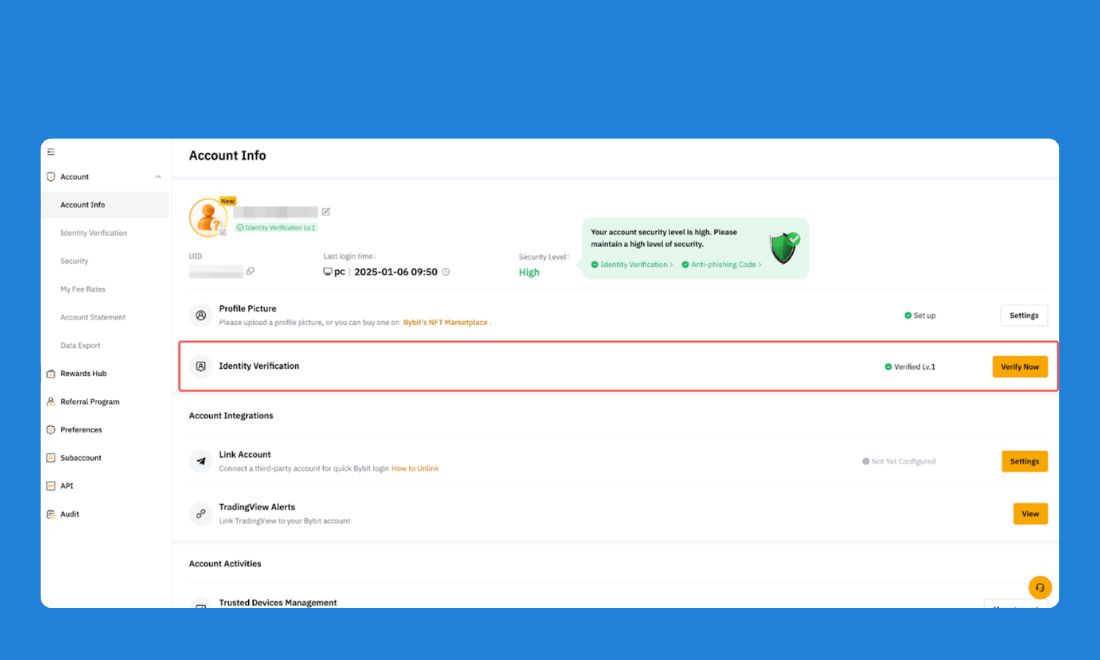Open the customer support headset button

(1040, 587)
